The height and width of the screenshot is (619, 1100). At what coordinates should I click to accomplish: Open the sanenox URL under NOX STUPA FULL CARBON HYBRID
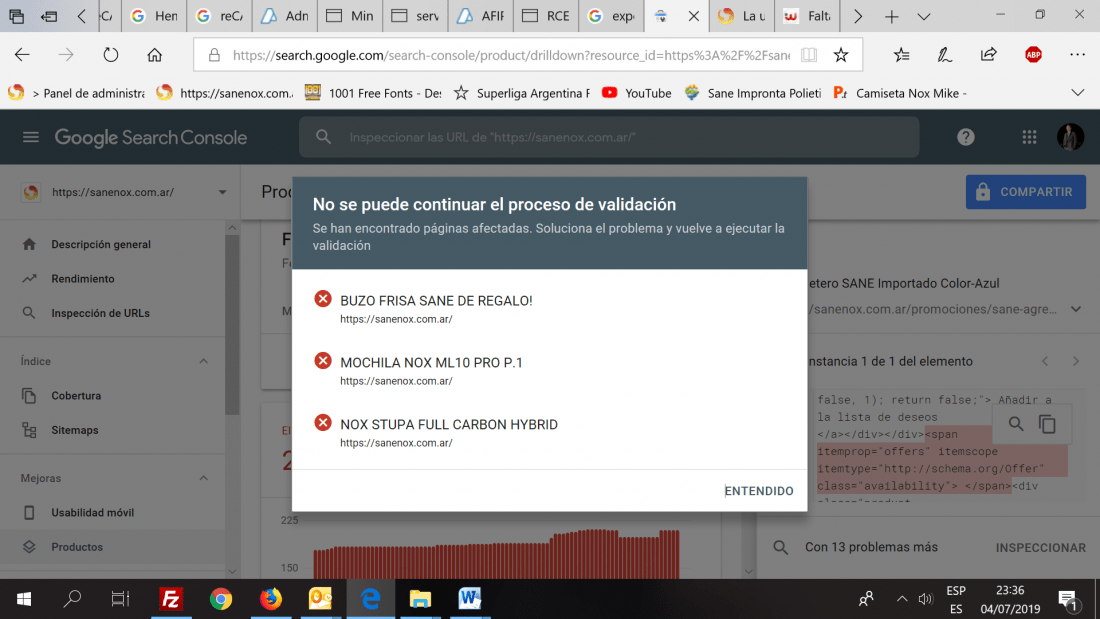tap(396, 443)
